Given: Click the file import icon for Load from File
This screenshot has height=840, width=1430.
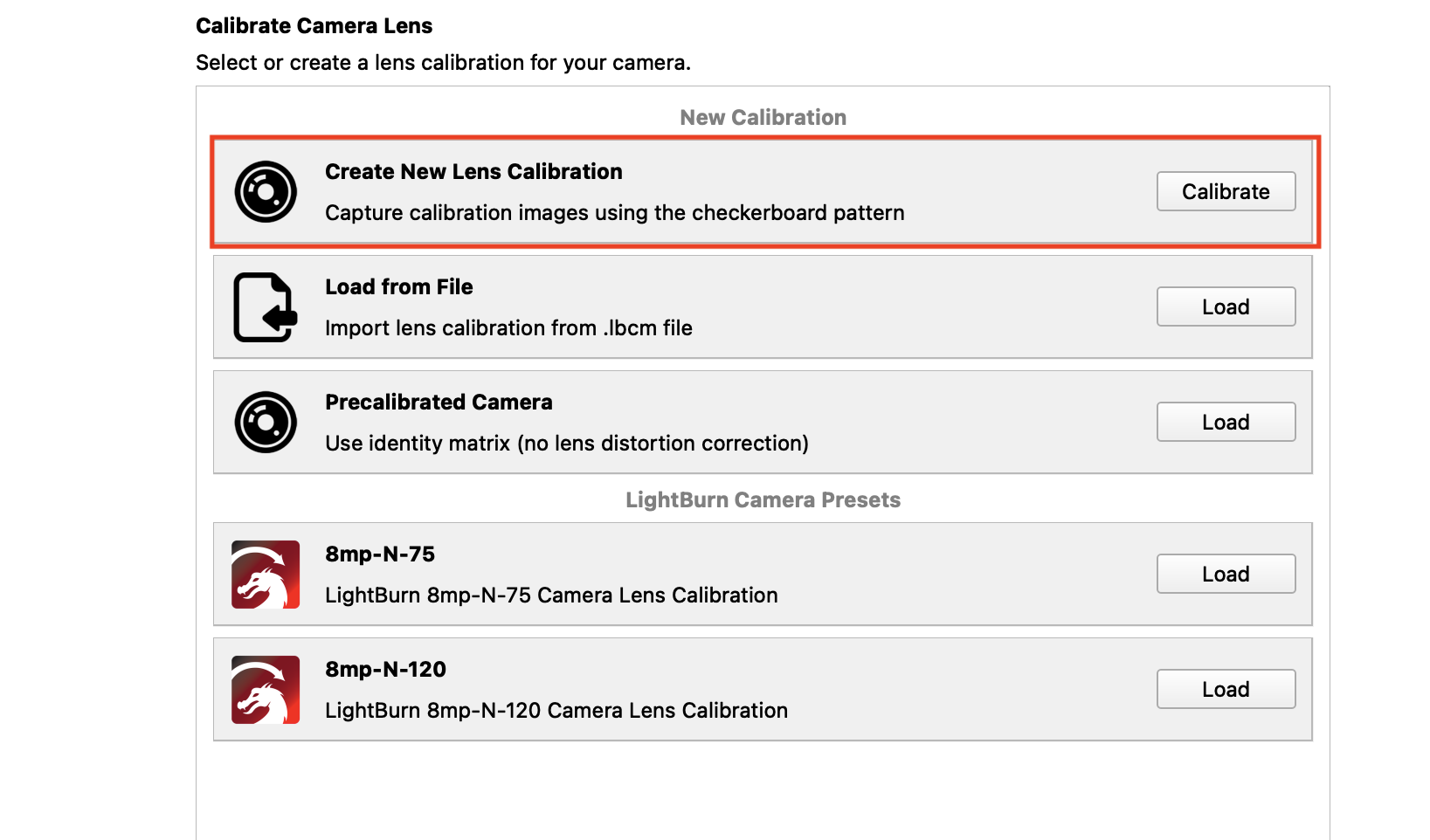Looking at the screenshot, I should click(266, 307).
